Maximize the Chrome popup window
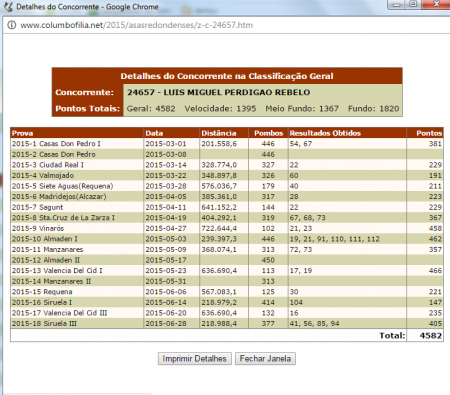 pos(413,5)
